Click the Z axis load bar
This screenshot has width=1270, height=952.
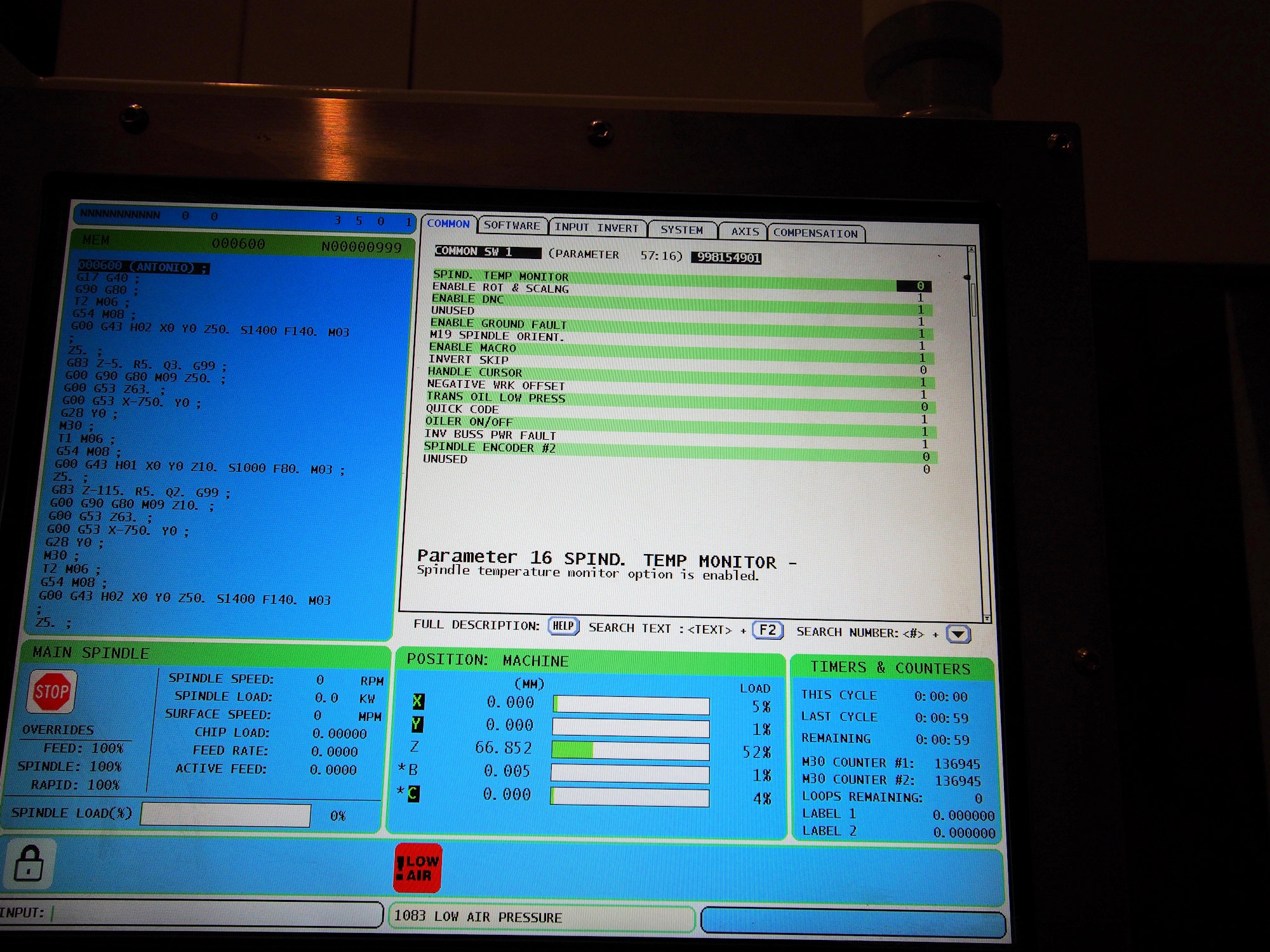coord(630,751)
